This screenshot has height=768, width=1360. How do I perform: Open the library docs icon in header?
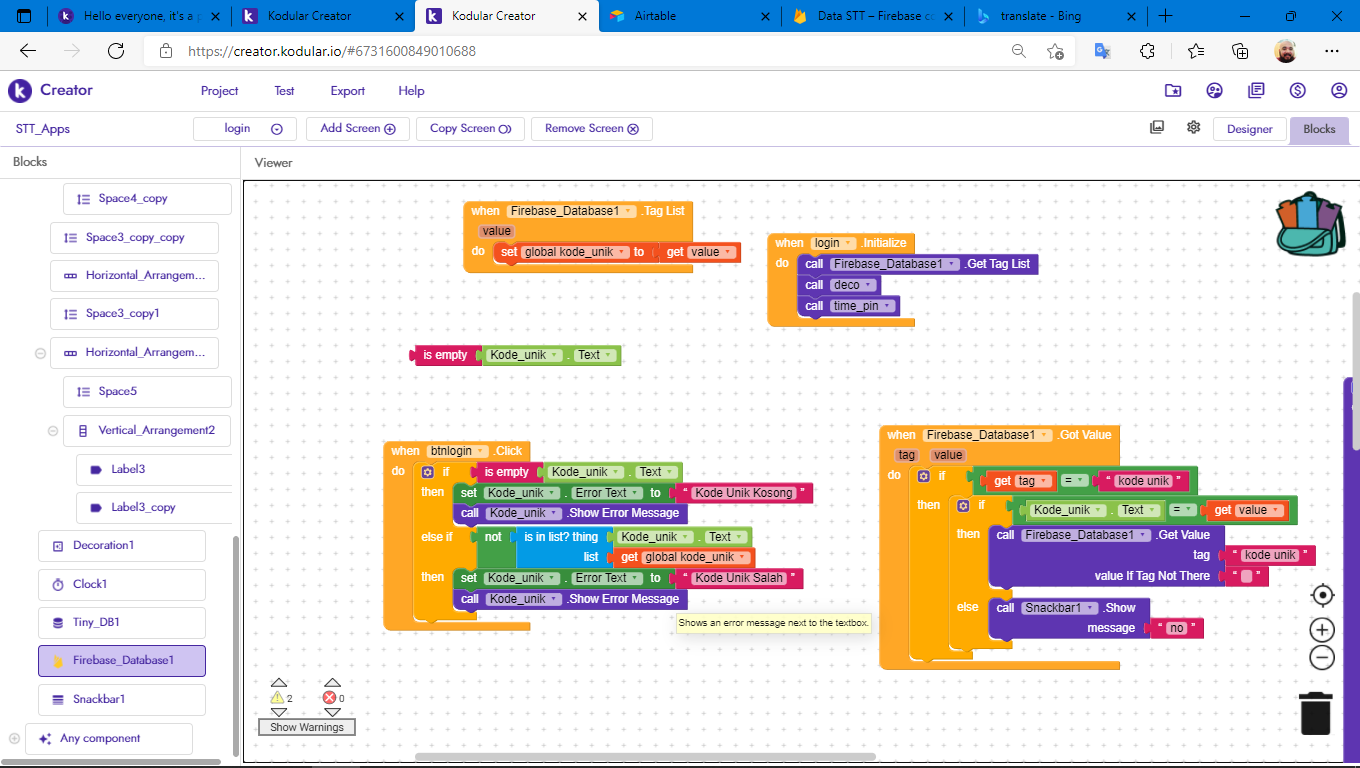[1256, 91]
